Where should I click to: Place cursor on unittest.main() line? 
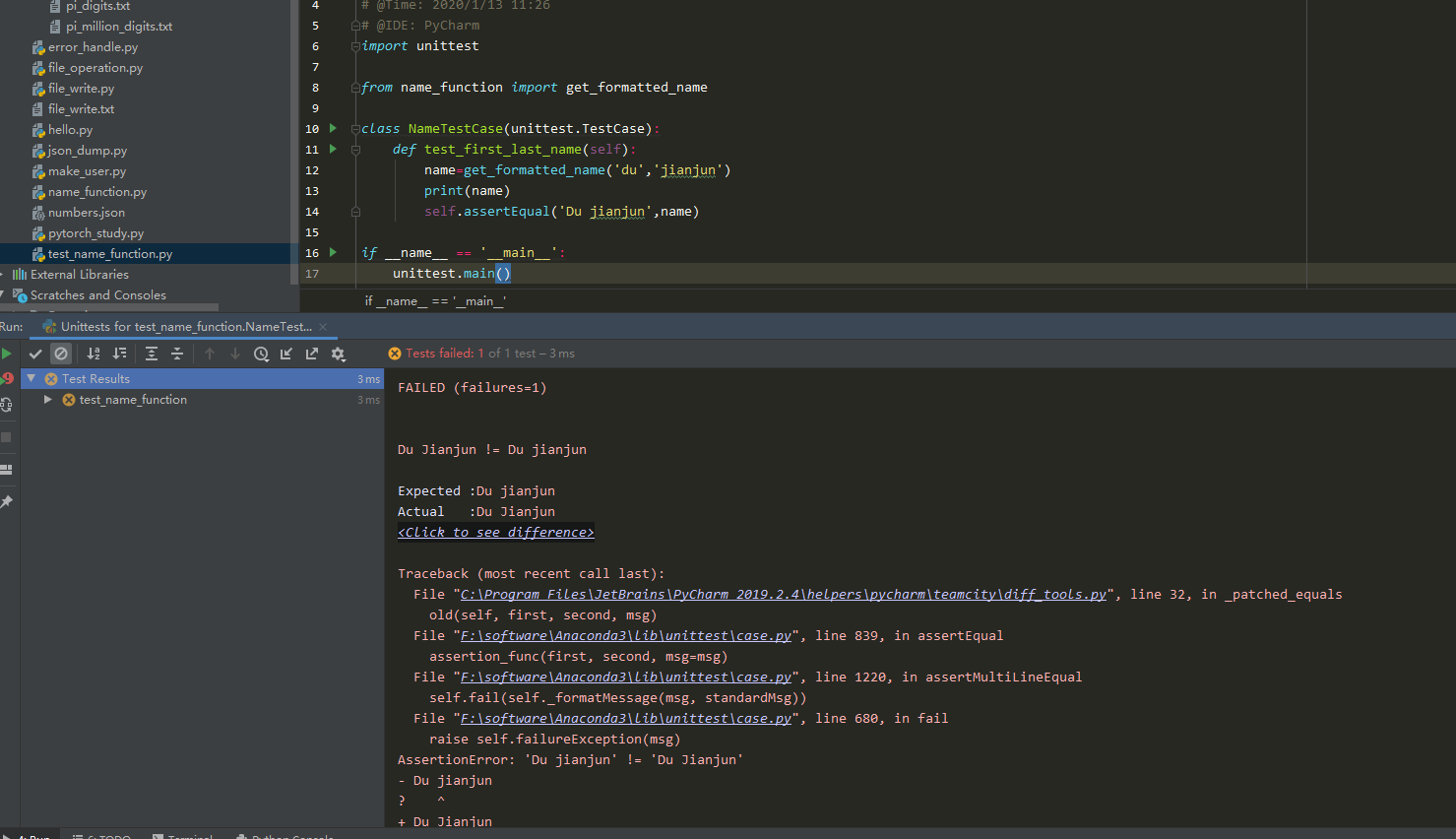(451, 274)
